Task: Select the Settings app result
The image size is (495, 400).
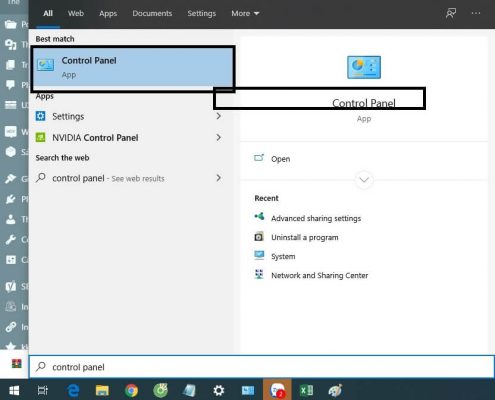Action: [128, 116]
